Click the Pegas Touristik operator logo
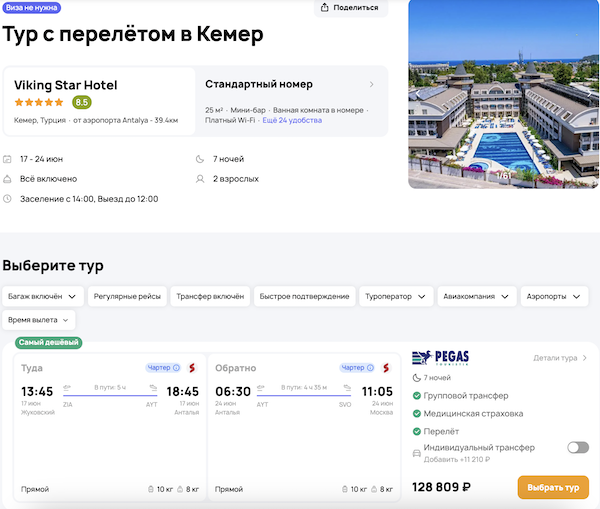Image resolution: width=600 pixels, height=509 pixels. [440, 358]
